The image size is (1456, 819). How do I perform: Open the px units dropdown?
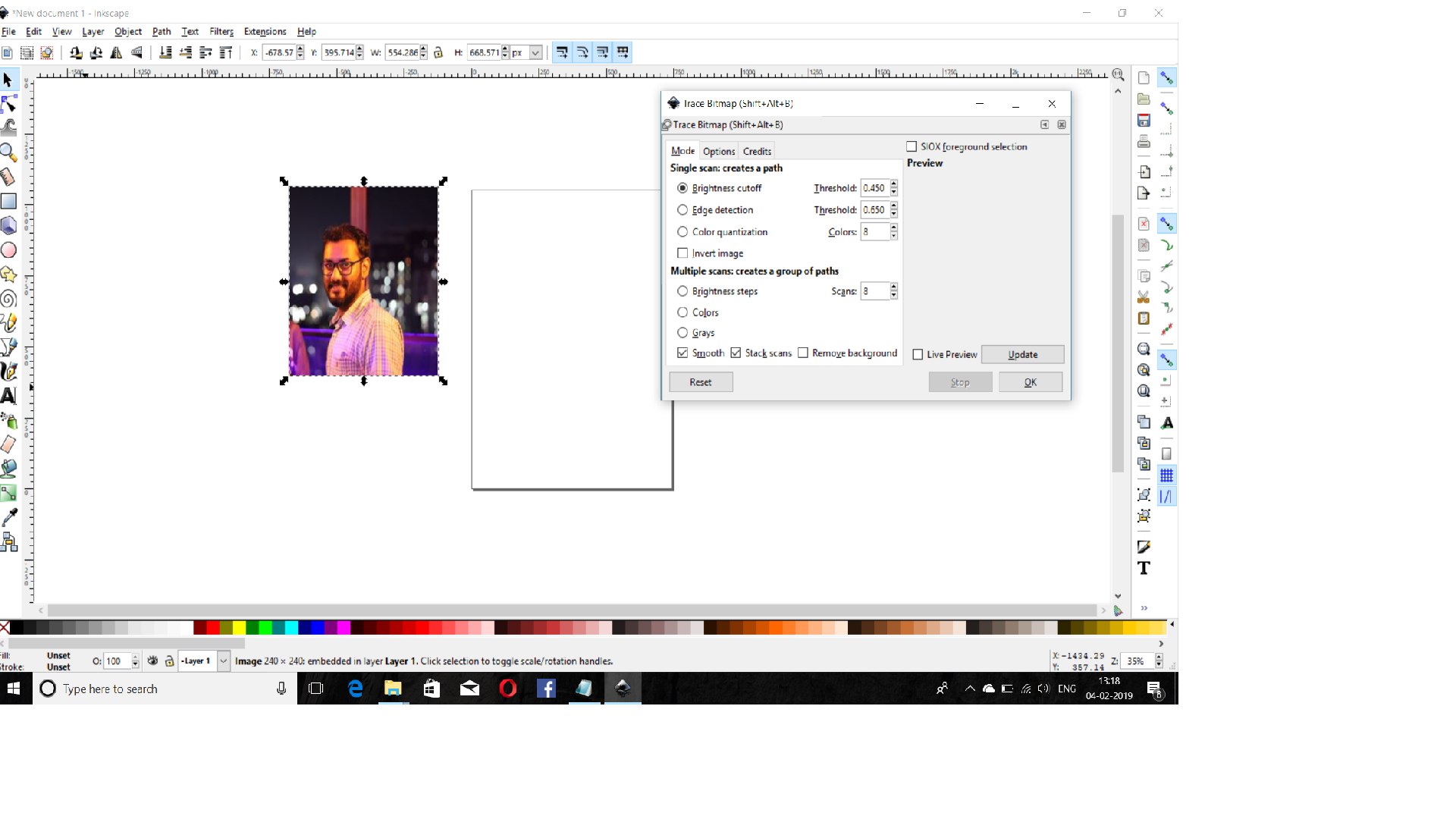click(x=535, y=52)
